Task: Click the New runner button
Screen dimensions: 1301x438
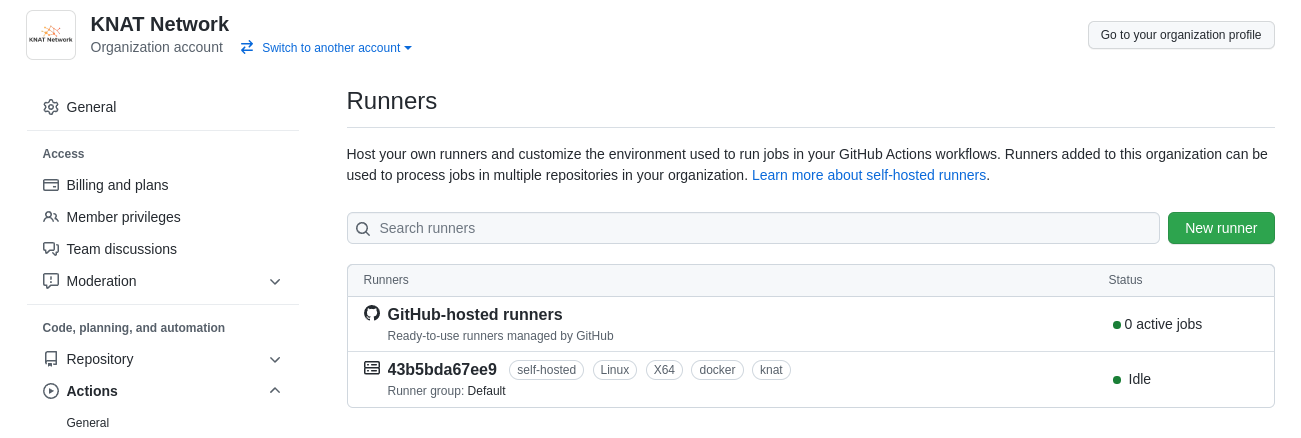Action: click(1220, 228)
